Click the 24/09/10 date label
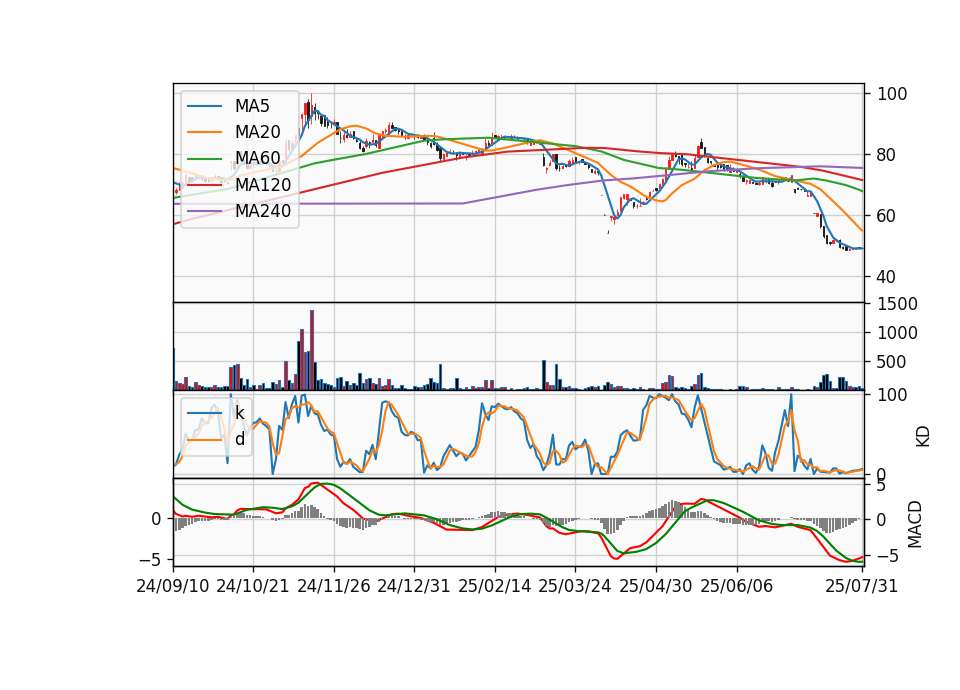The height and width of the screenshot is (690, 960). coord(173,586)
